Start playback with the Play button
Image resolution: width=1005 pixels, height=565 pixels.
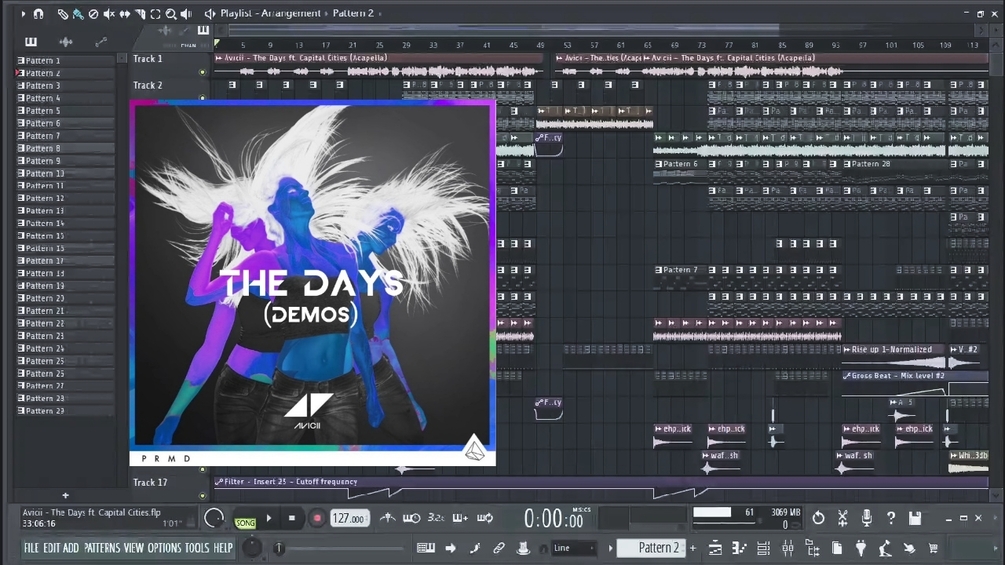point(269,518)
